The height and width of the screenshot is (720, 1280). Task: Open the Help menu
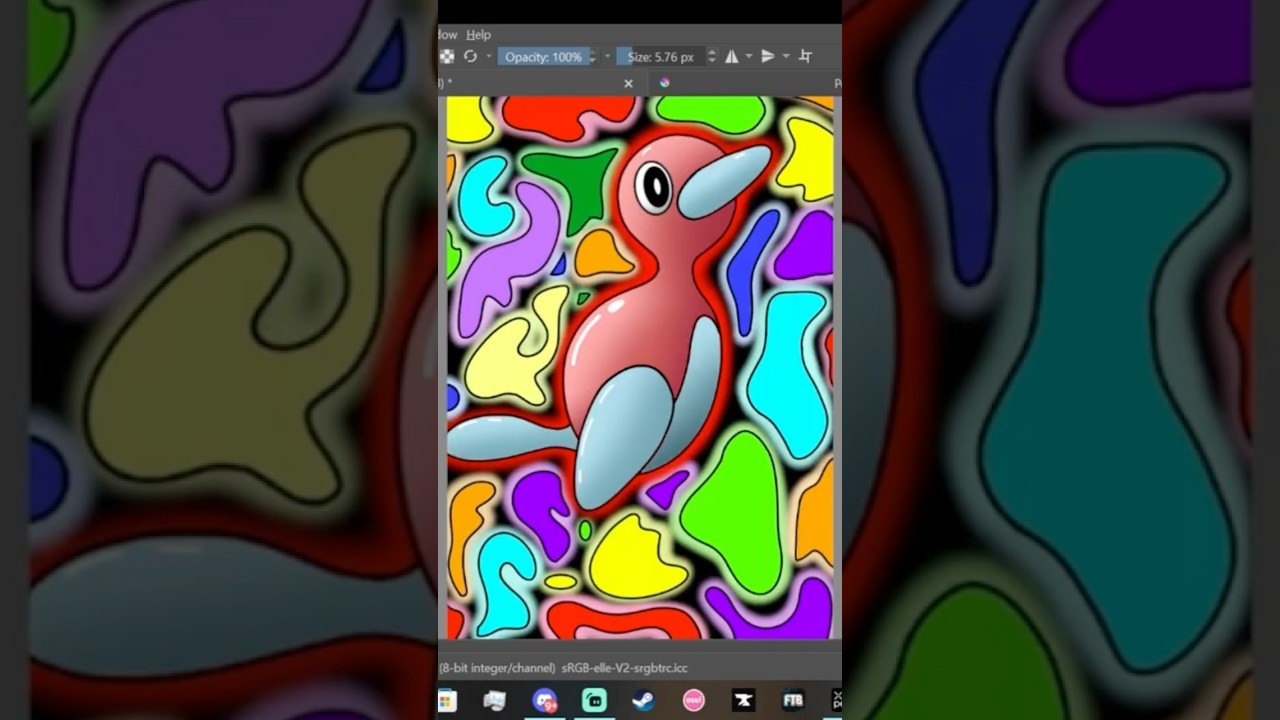478,35
